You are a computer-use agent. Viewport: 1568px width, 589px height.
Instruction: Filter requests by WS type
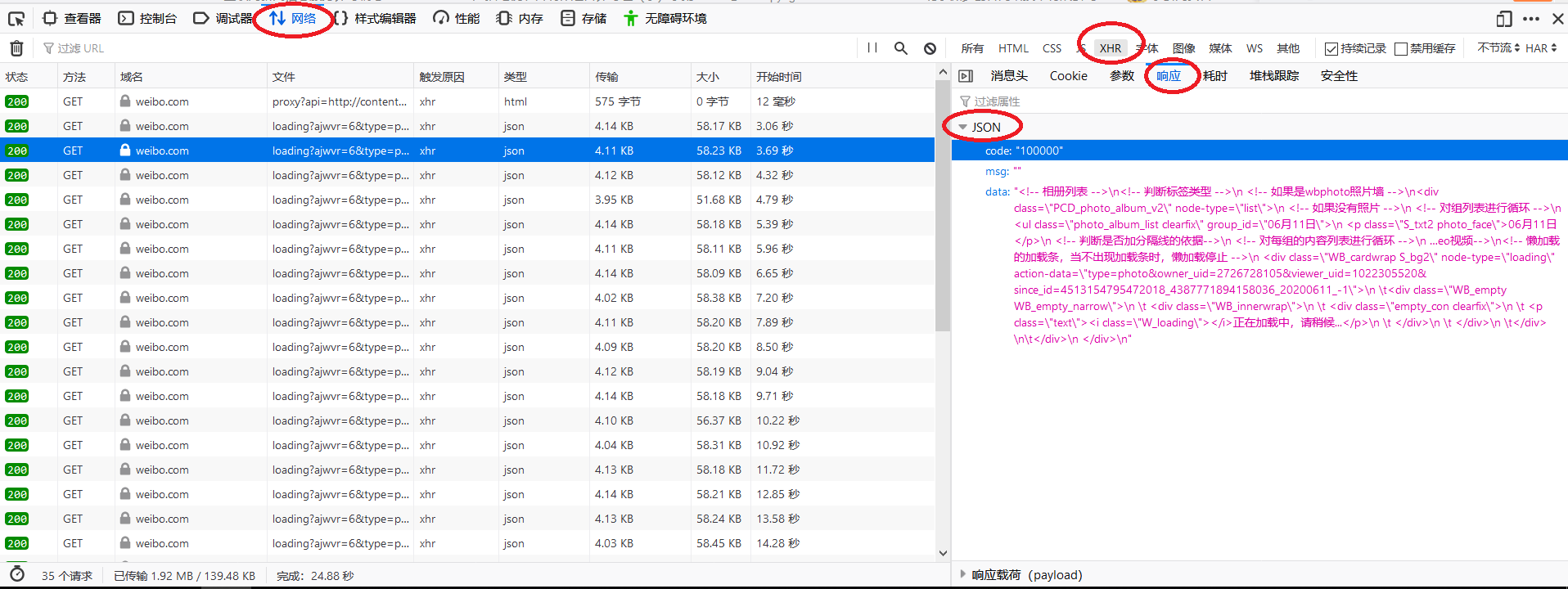pos(1254,48)
